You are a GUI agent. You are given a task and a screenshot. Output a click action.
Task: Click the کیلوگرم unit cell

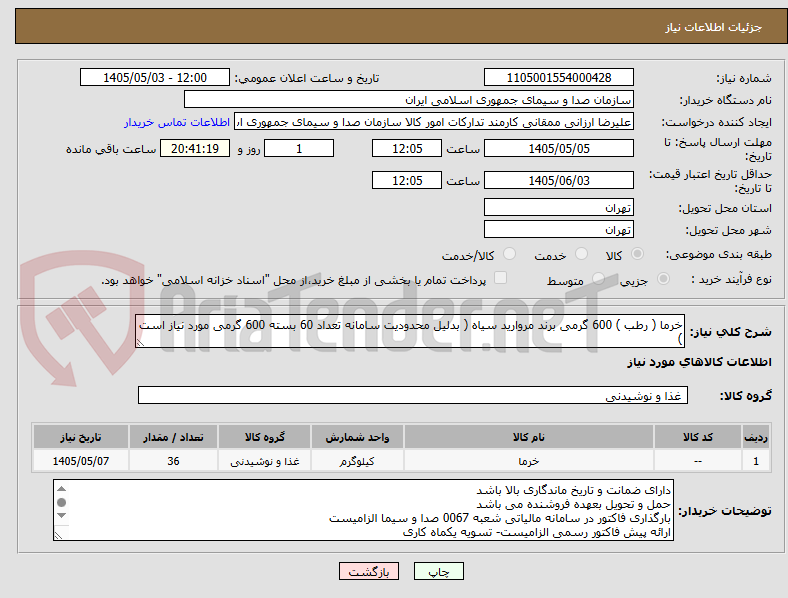coord(357,461)
